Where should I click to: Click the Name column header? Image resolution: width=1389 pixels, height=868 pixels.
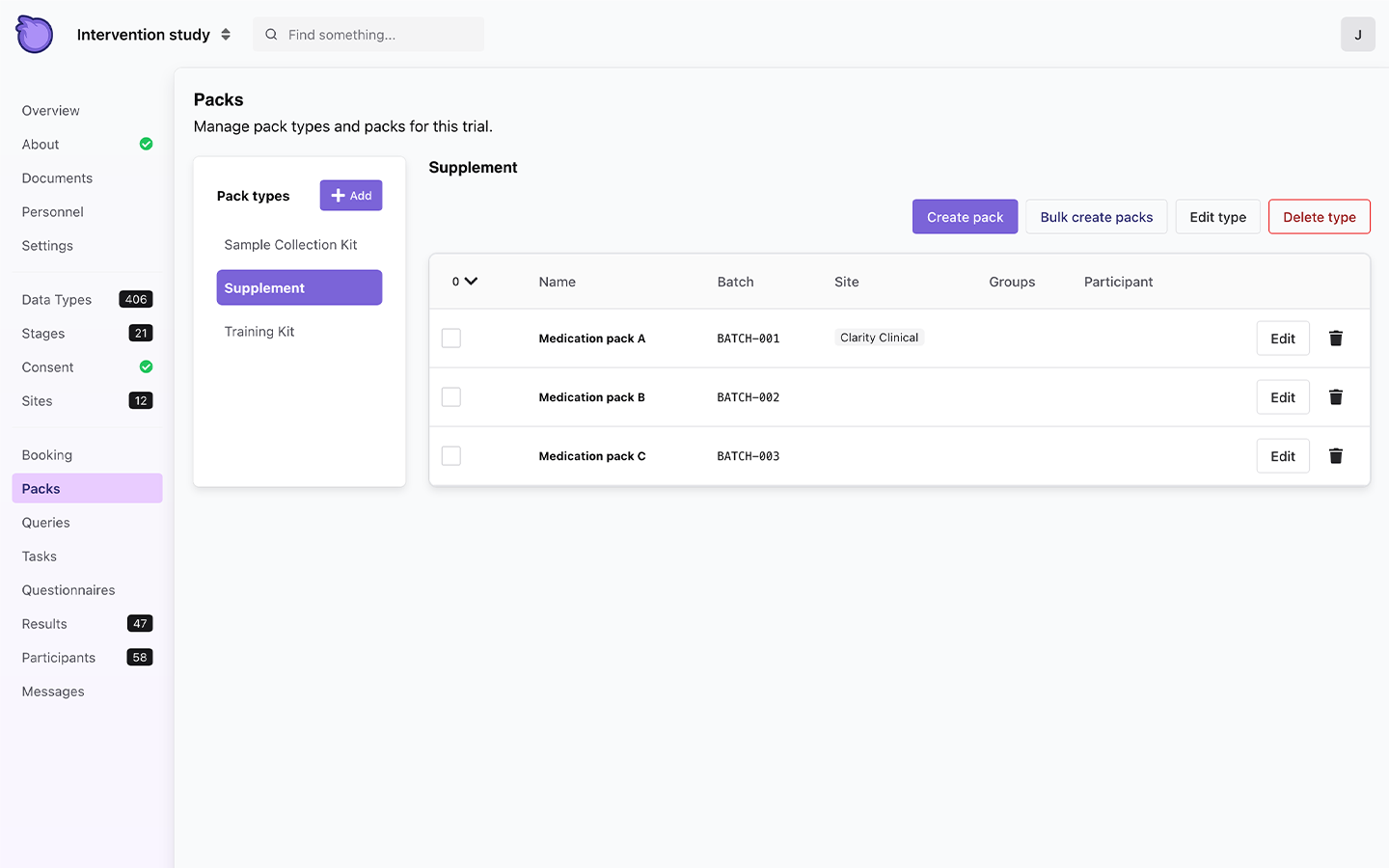point(557,282)
